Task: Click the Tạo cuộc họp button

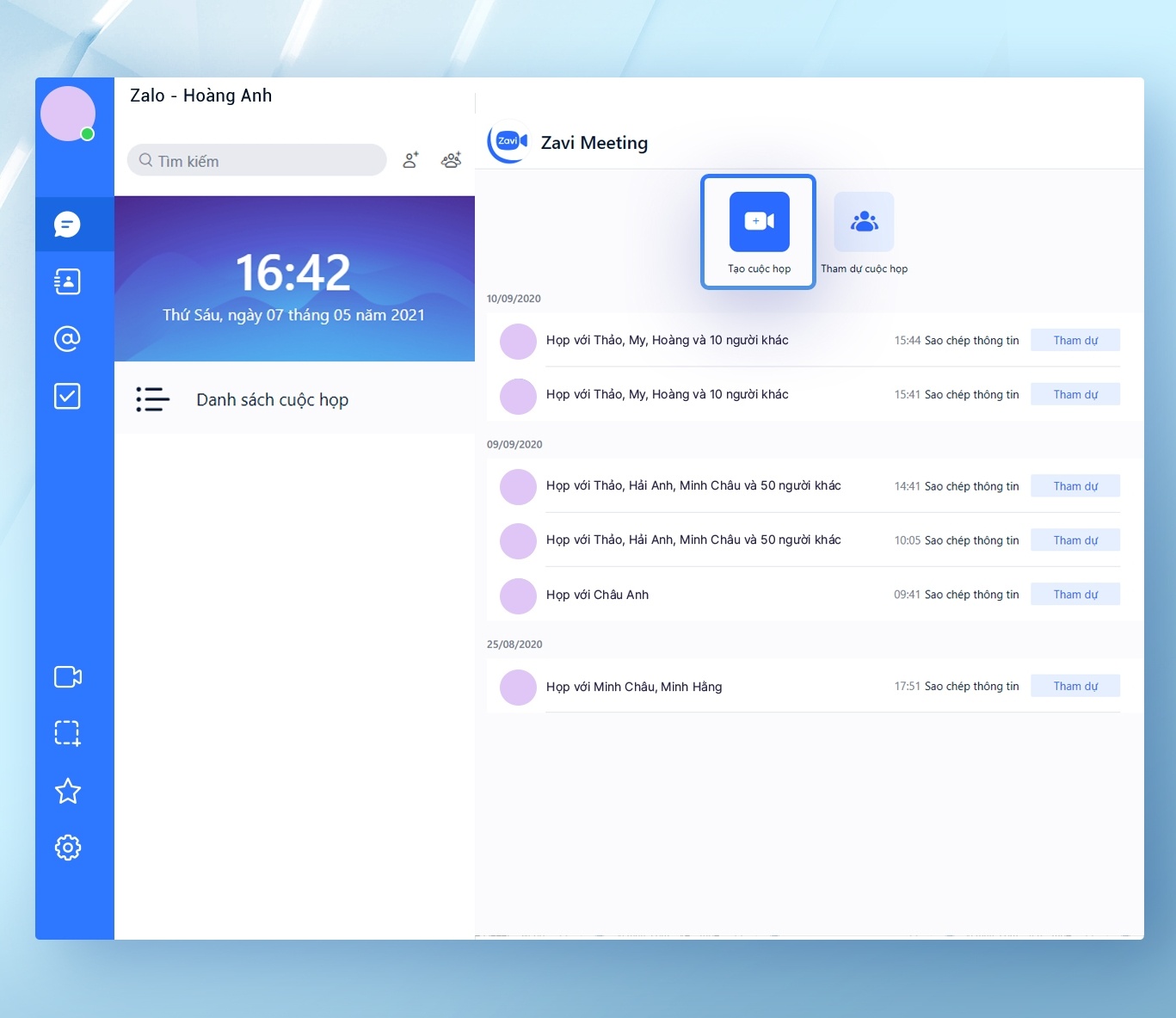Action: [759, 232]
